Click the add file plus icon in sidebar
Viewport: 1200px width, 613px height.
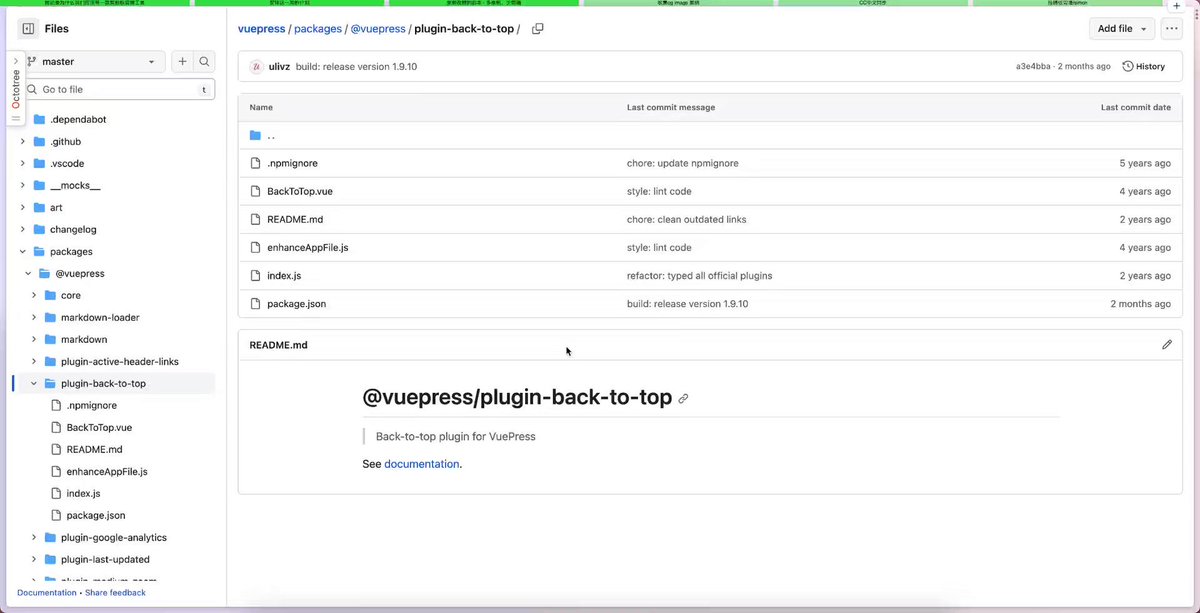(182, 62)
